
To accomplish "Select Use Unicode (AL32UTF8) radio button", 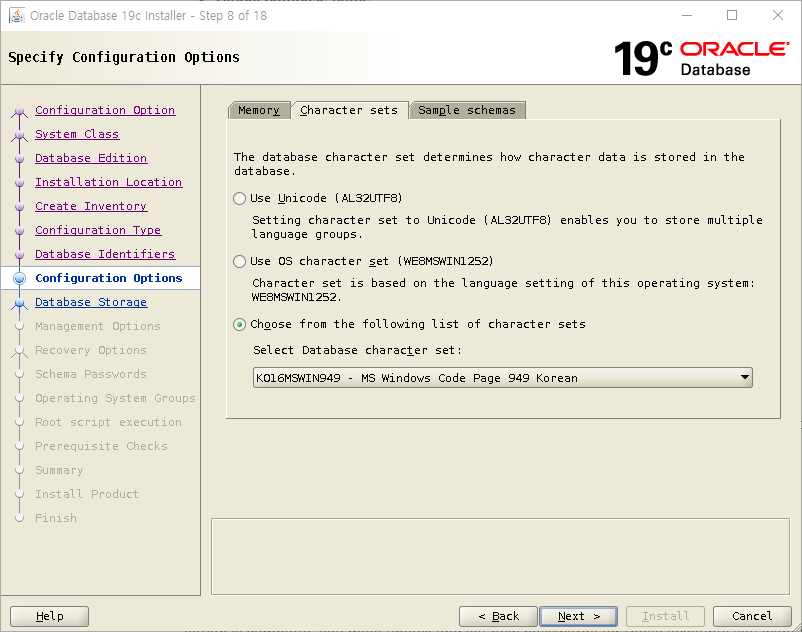I will (239, 198).
